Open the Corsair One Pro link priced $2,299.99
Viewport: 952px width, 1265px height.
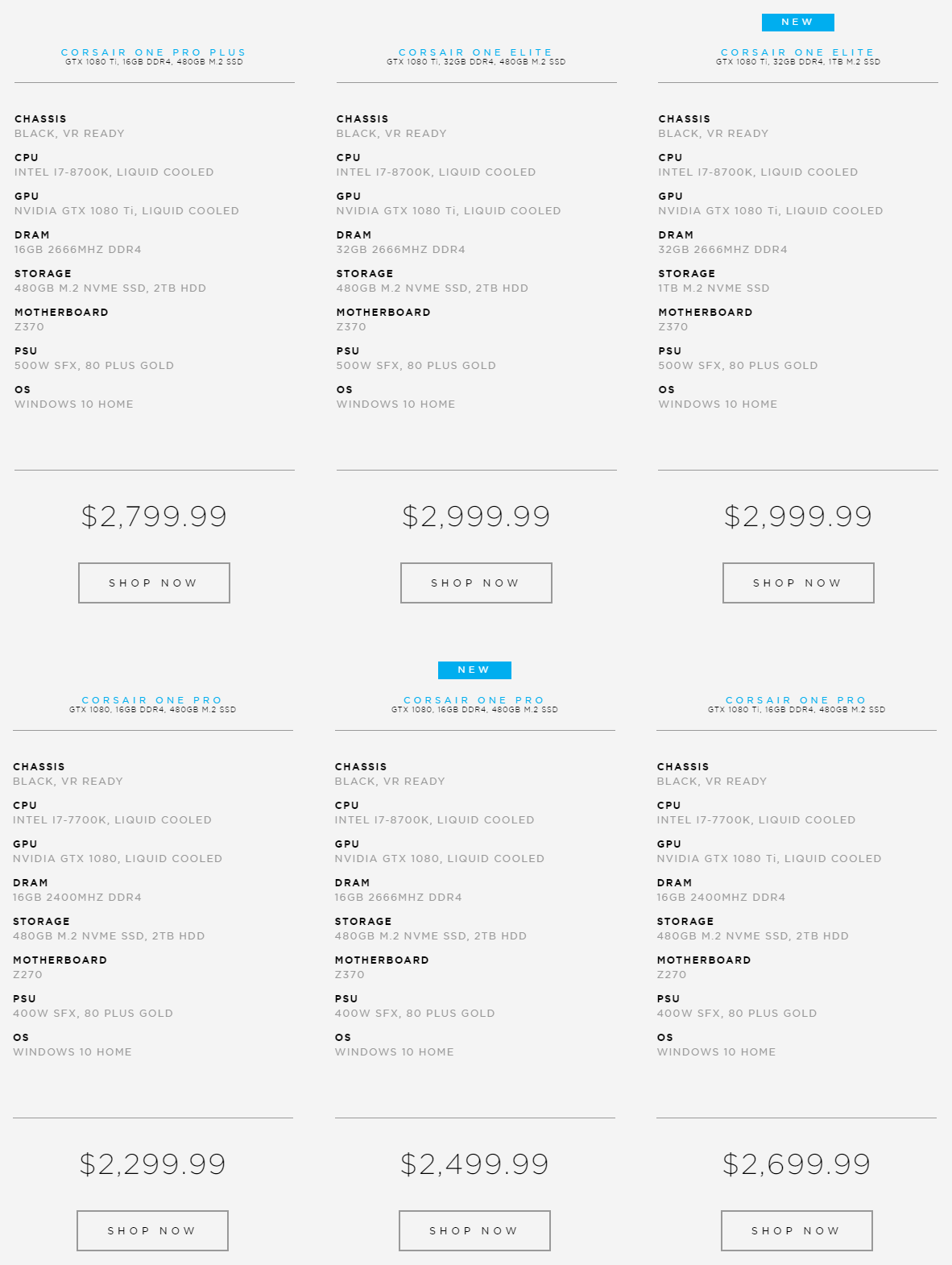coord(152,700)
